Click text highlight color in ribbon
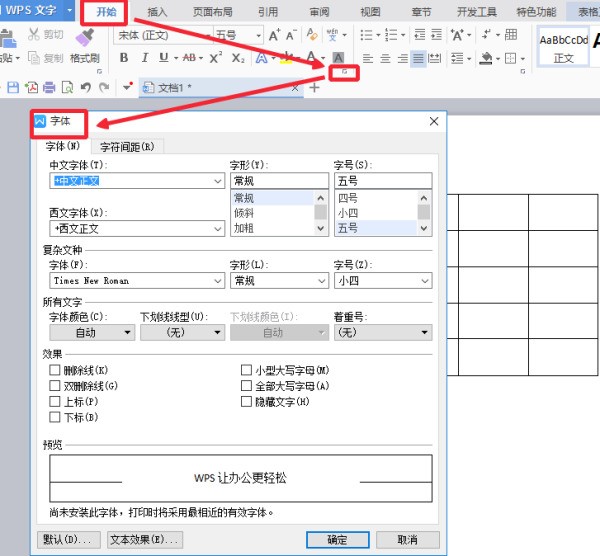This screenshot has height=556, width=600. coord(285,58)
